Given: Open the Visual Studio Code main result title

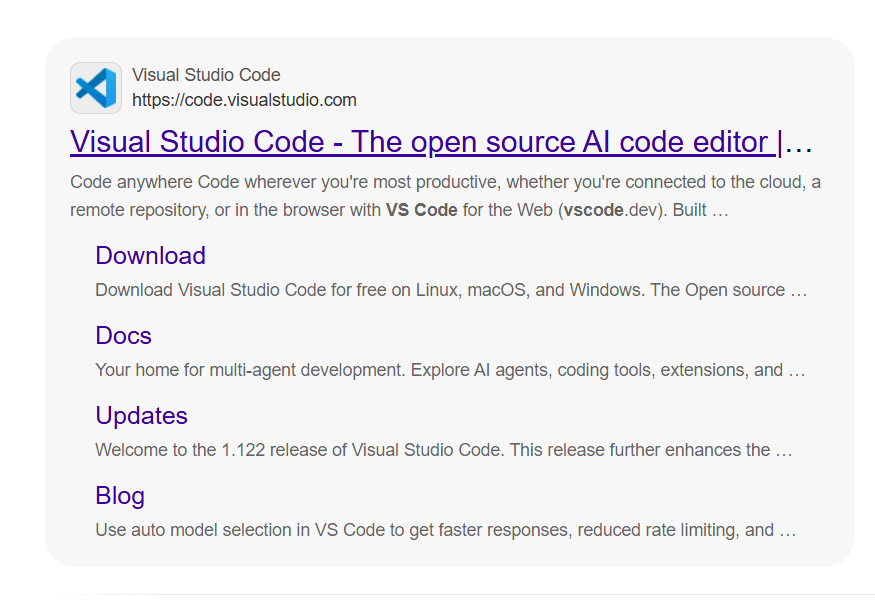Looking at the screenshot, I should point(441,142).
